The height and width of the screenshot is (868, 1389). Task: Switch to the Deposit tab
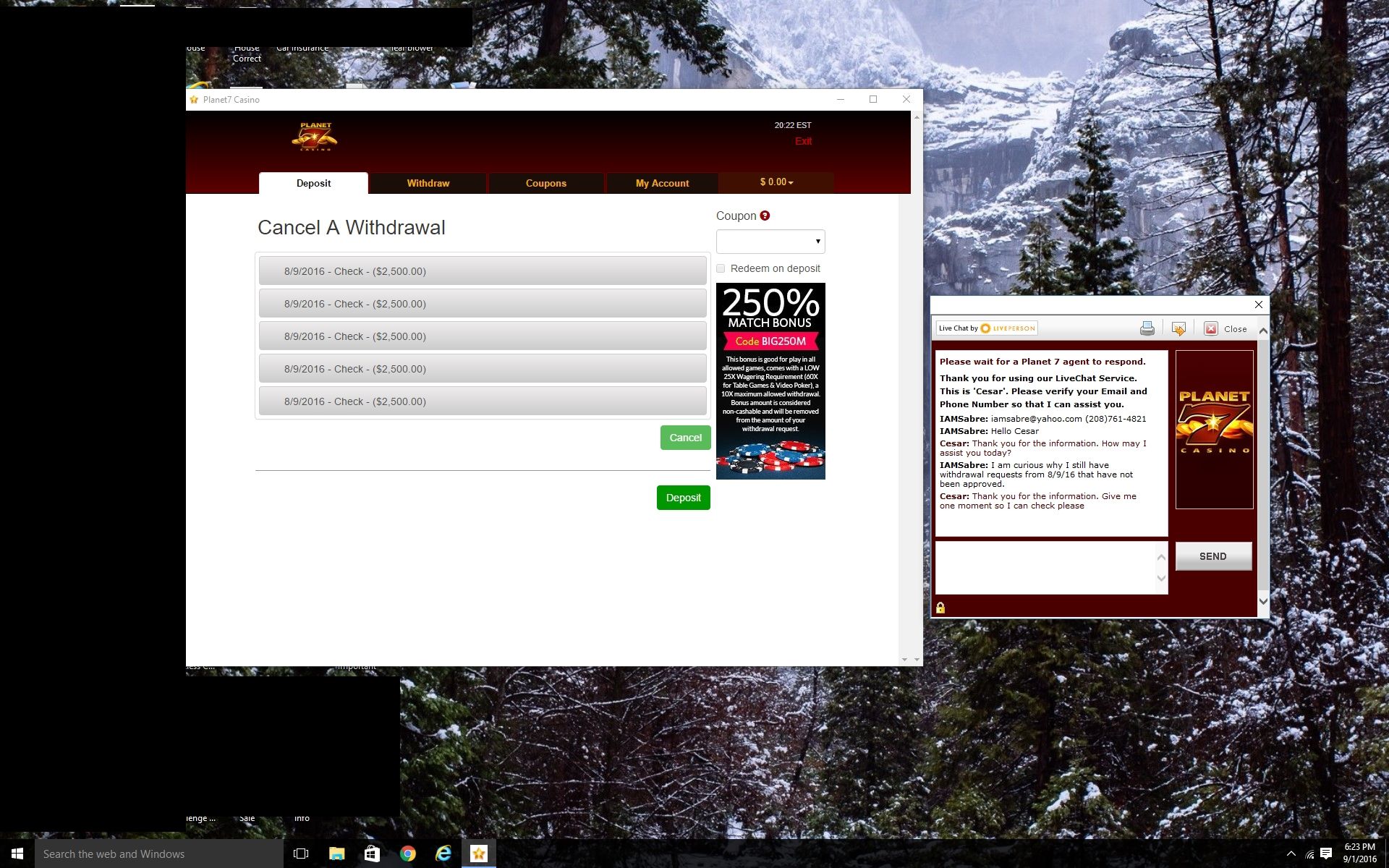click(x=313, y=183)
